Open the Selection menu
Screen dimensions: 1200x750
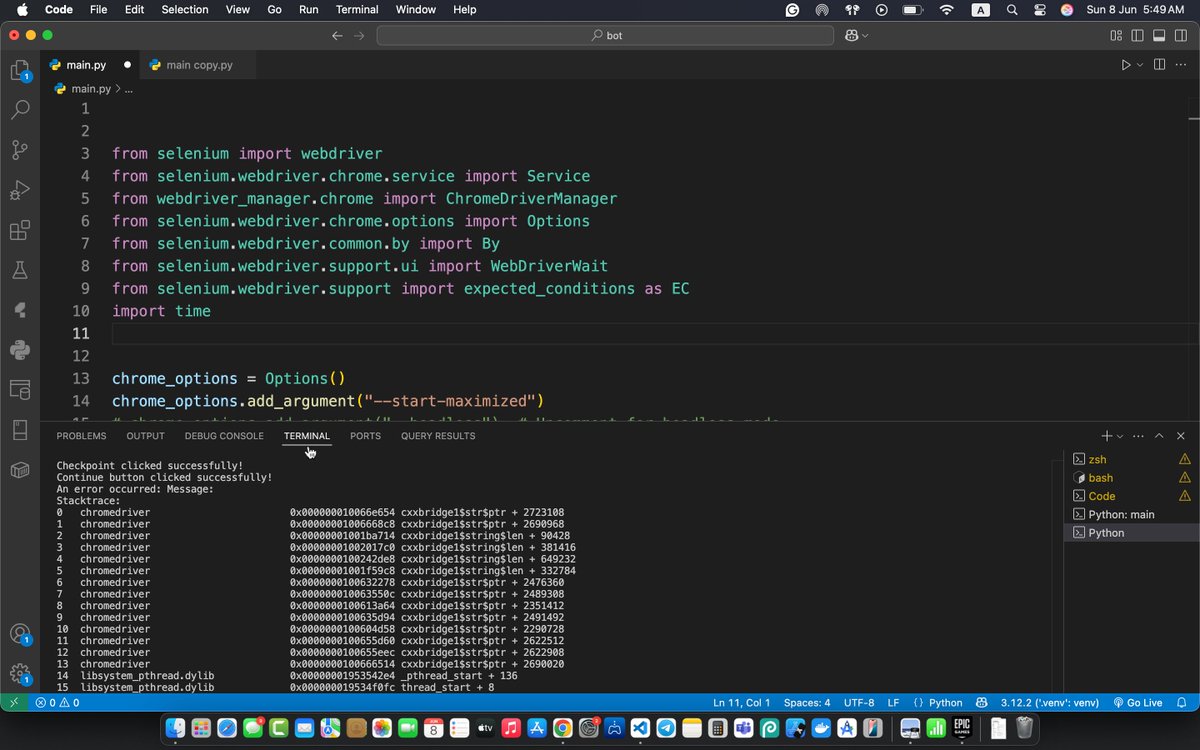185,9
